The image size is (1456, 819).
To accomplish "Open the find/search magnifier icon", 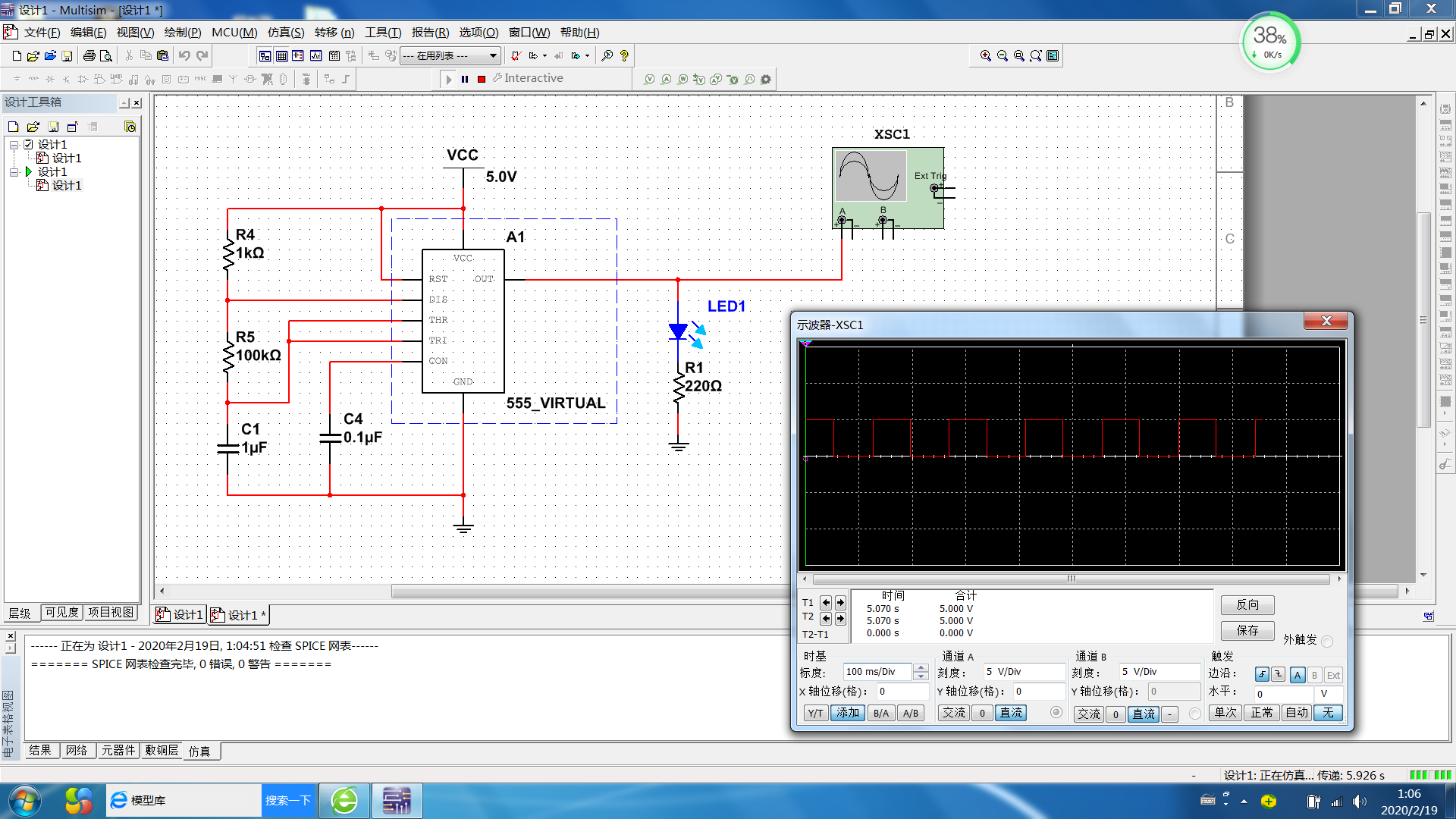I will (x=607, y=55).
